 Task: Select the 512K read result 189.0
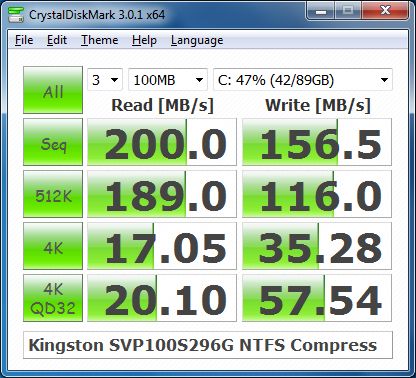tap(162, 194)
